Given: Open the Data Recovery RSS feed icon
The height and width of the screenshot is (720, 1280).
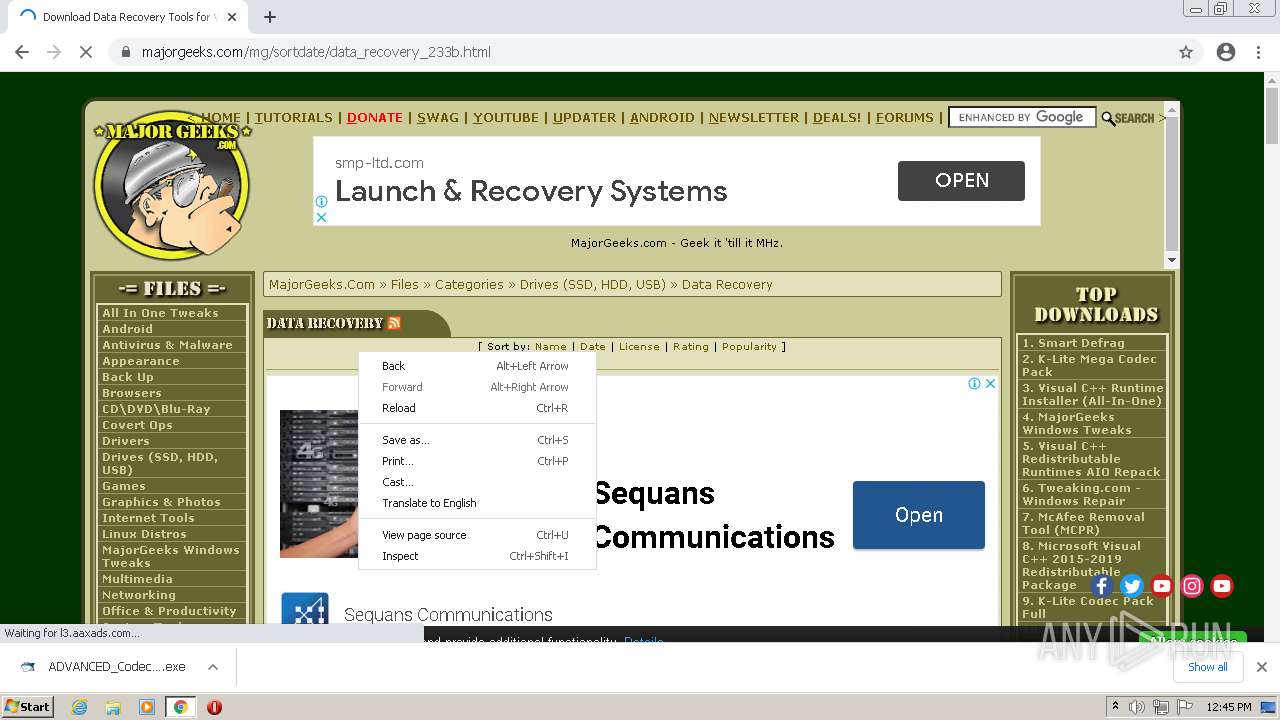Looking at the screenshot, I should (x=394, y=323).
